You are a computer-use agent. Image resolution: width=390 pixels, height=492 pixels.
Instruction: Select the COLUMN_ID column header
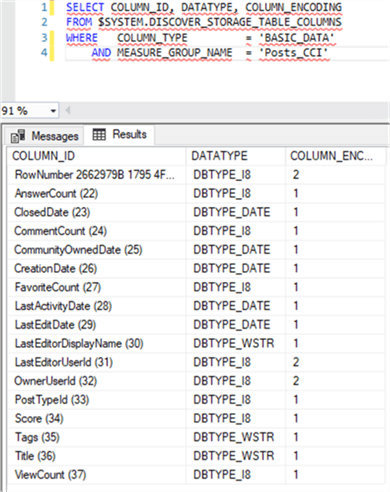click(x=96, y=156)
